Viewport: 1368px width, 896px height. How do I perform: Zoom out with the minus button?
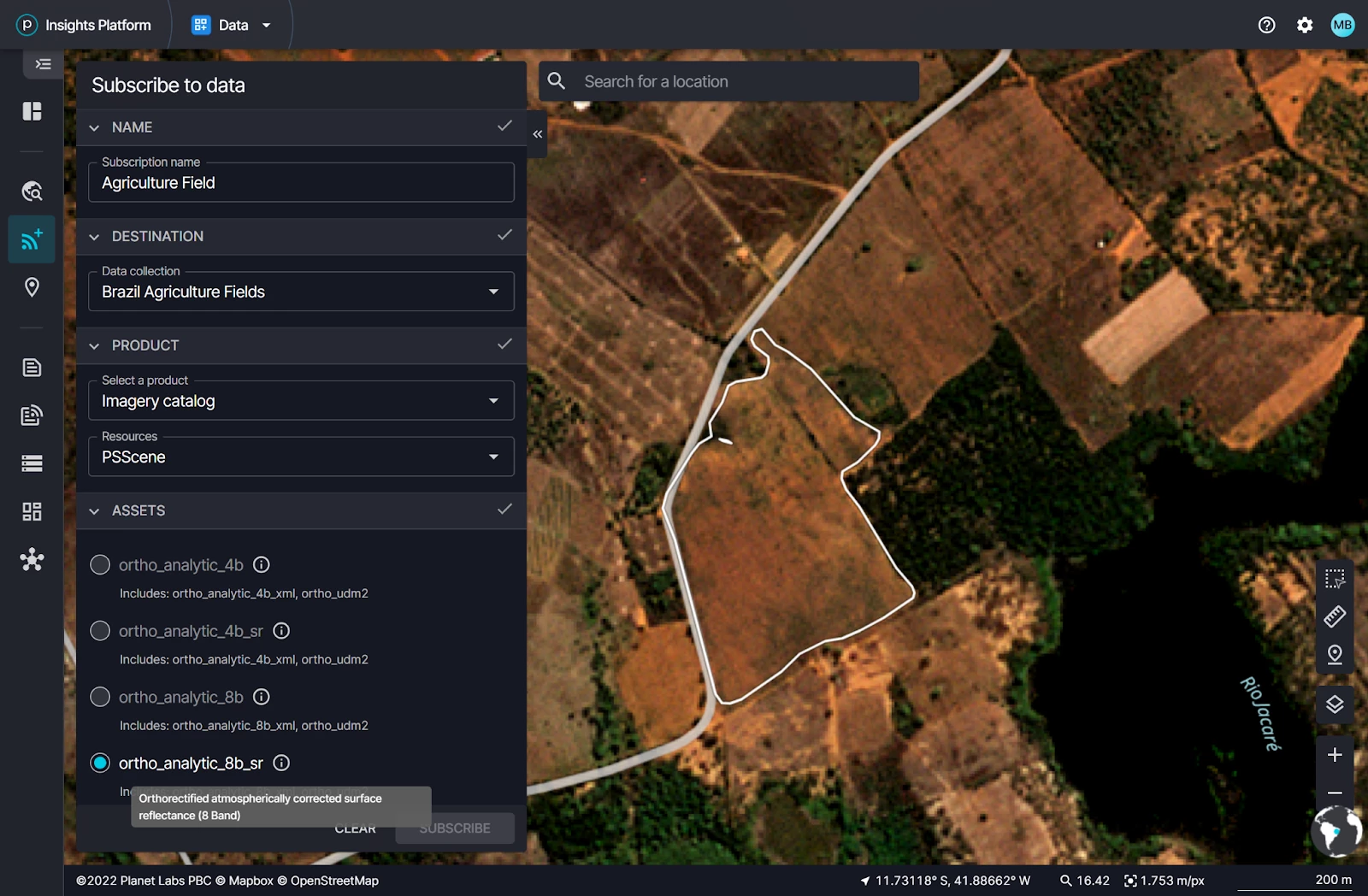click(1335, 793)
